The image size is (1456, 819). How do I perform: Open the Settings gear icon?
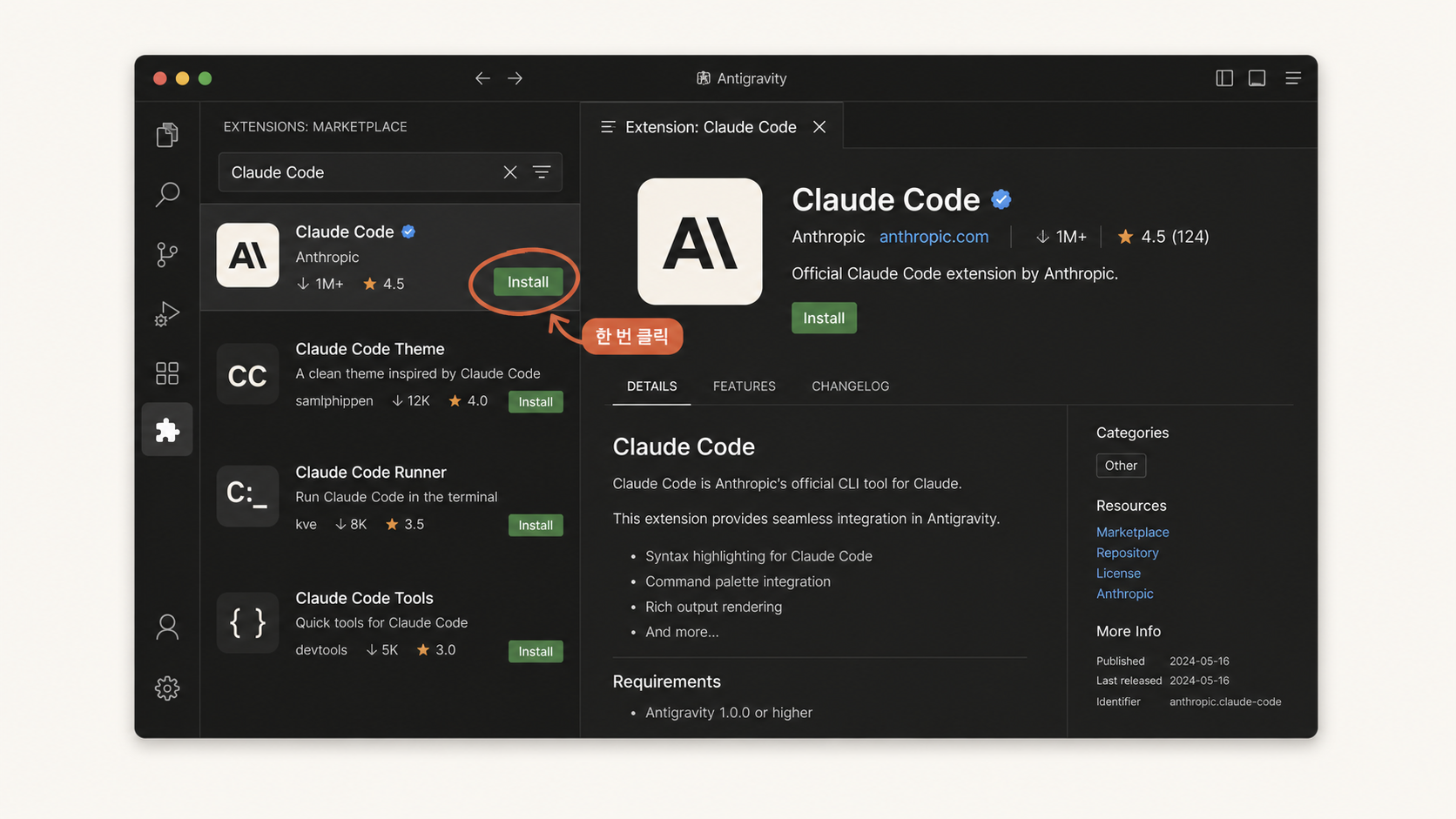click(167, 688)
